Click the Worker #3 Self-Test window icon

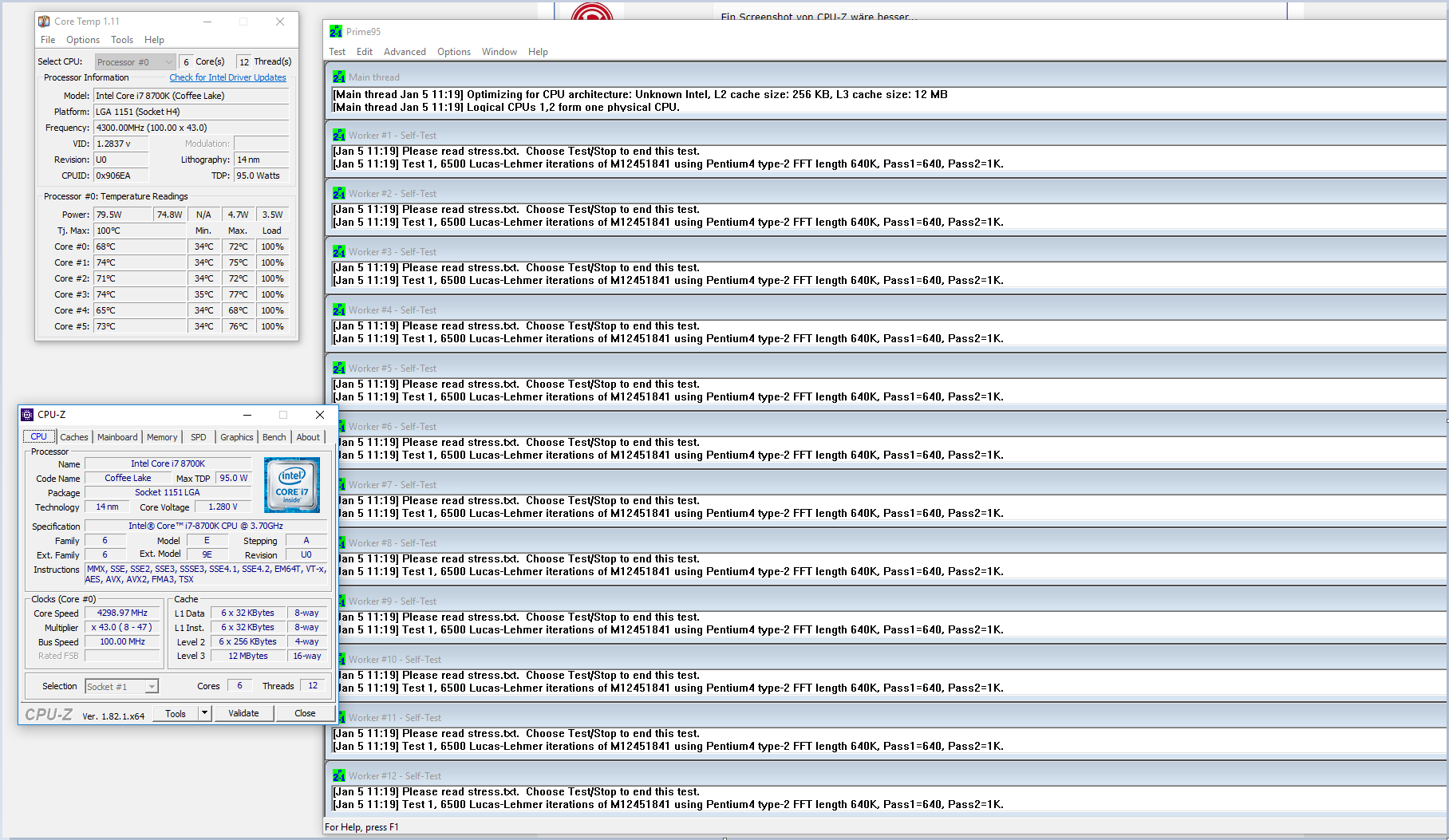point(339,252)
